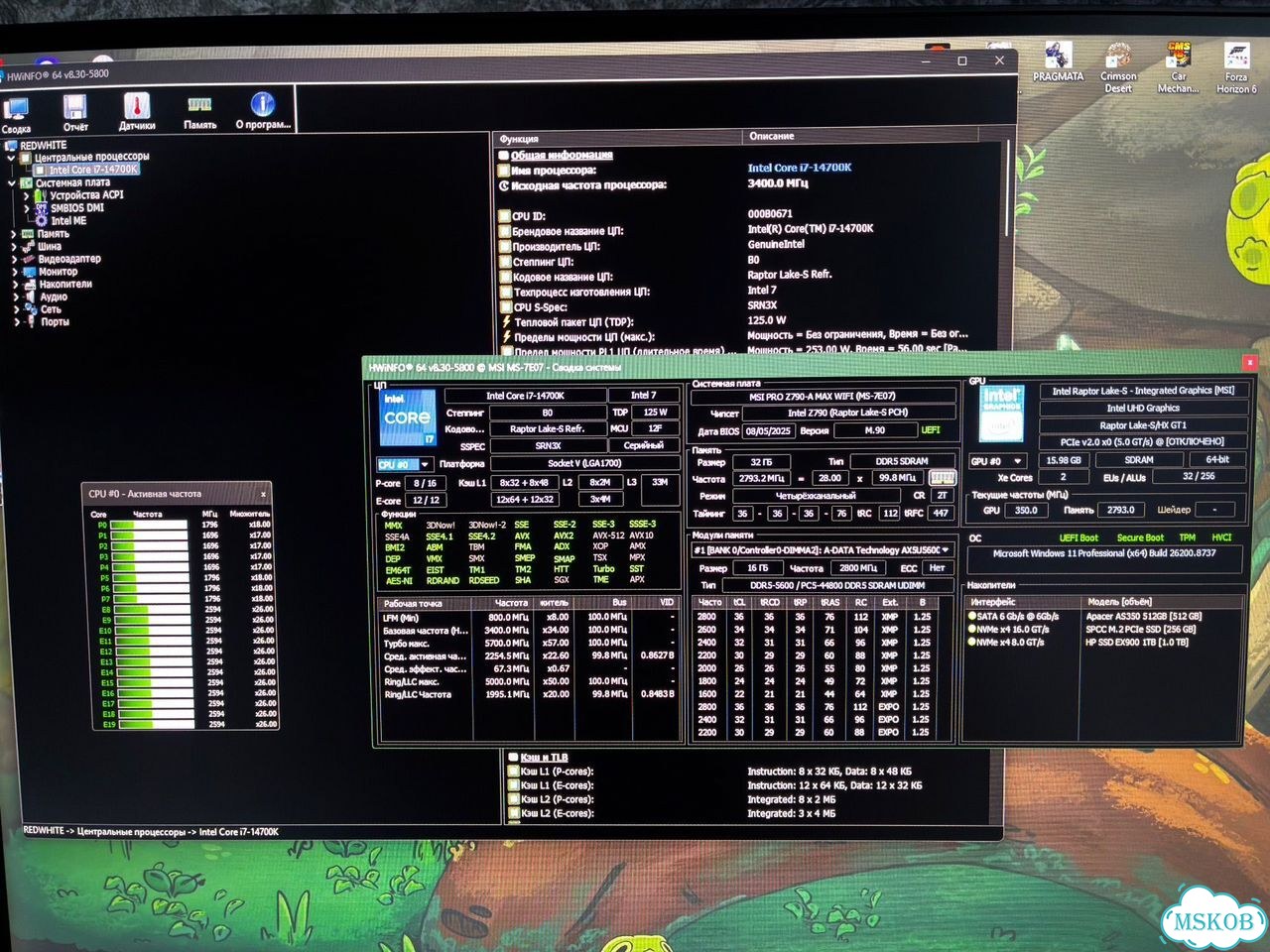Expand the Память tree node
Viewport: 1270px width, 952px height.
click(x=14, y=234)
